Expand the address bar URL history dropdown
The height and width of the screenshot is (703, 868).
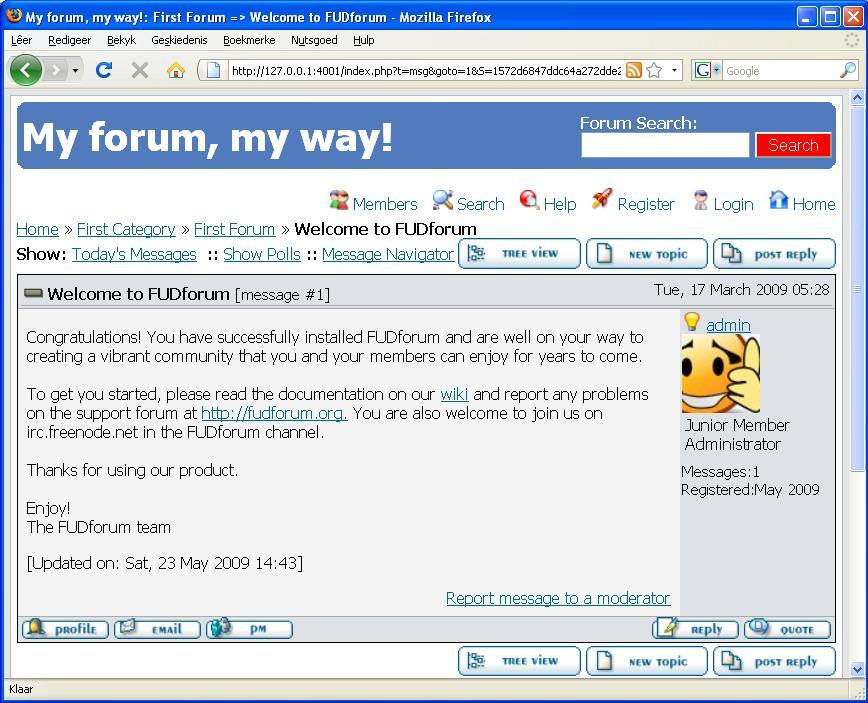pos(675,70)
